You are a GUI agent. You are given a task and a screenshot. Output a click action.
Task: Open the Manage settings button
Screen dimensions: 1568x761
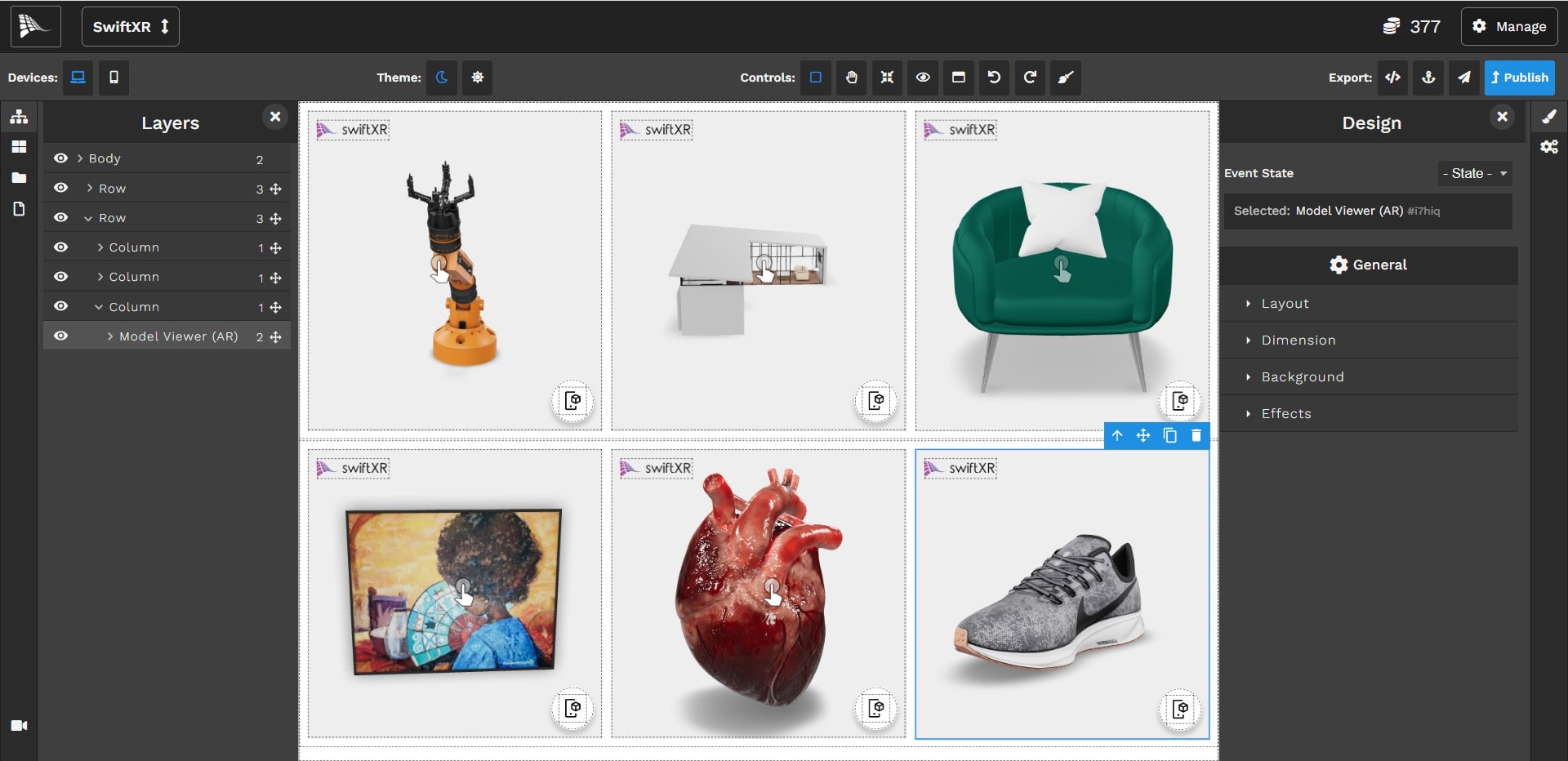point(1509,26)
